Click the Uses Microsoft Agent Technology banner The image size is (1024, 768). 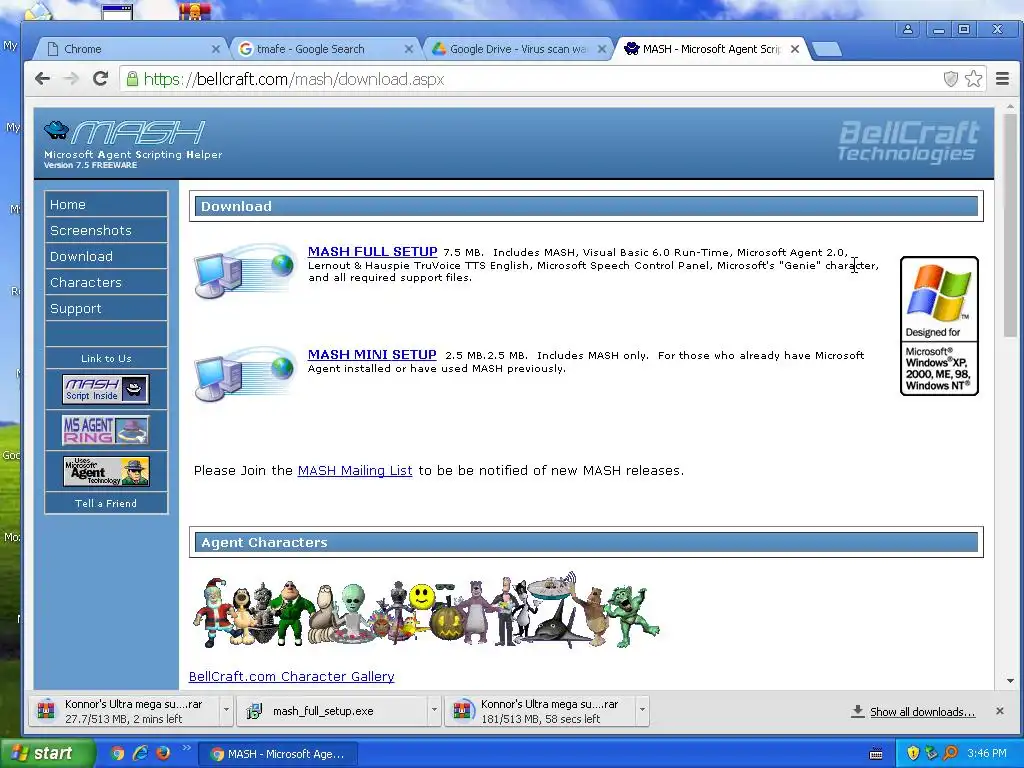click(x=106, y=472)
